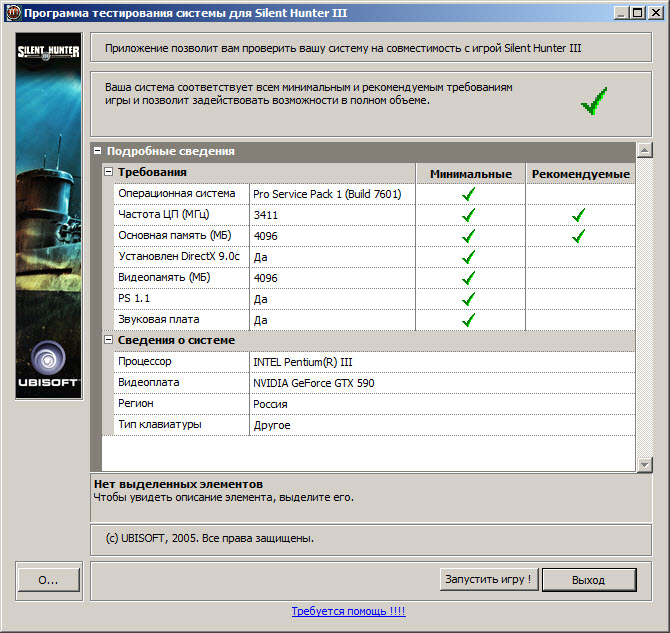Collapse the Подробные сведения section
This screenshot has width=670, height=633.
pyautogui.click(x=97, y=151)
